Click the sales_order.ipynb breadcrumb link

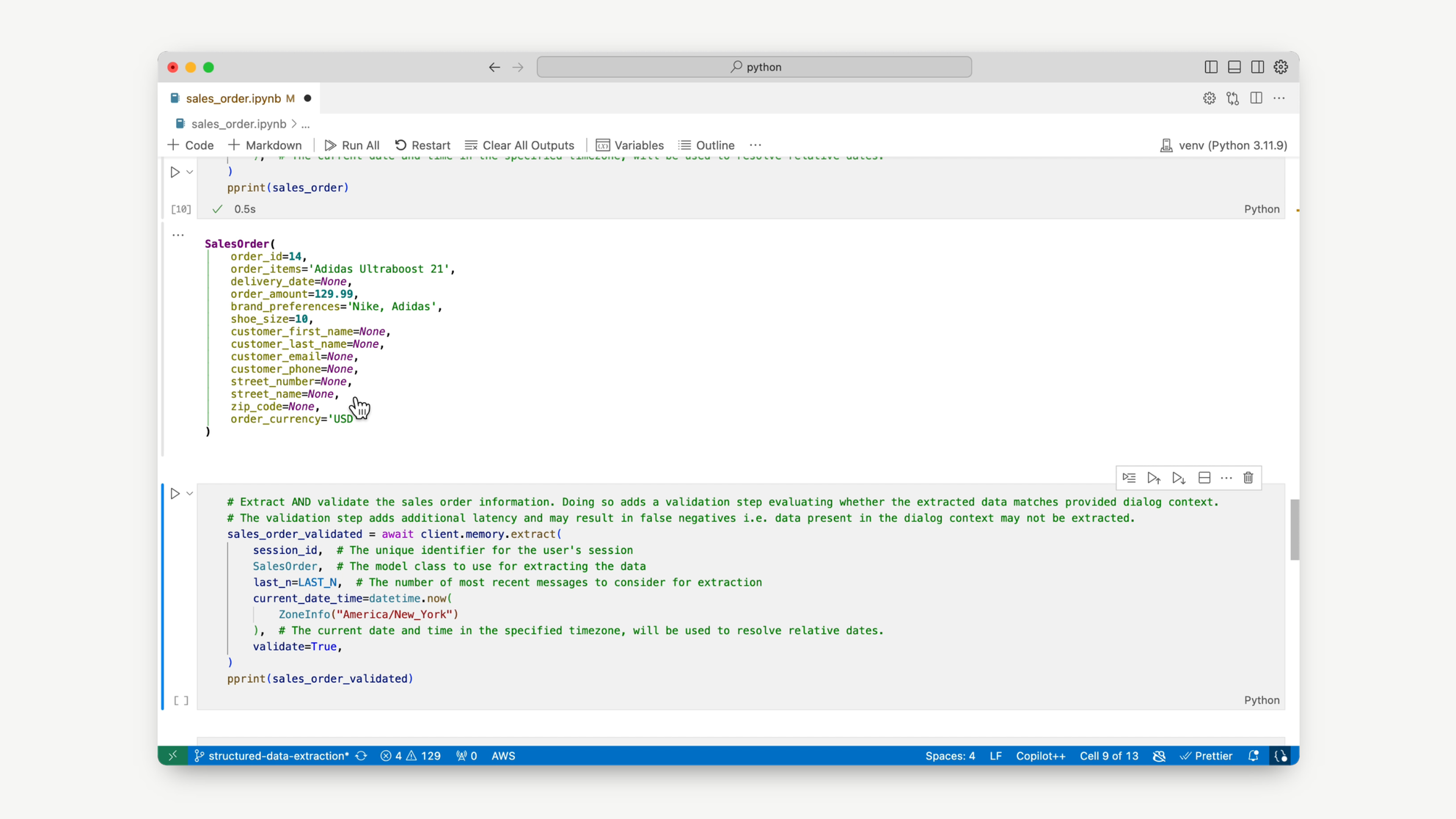click(x=239, y=124)
